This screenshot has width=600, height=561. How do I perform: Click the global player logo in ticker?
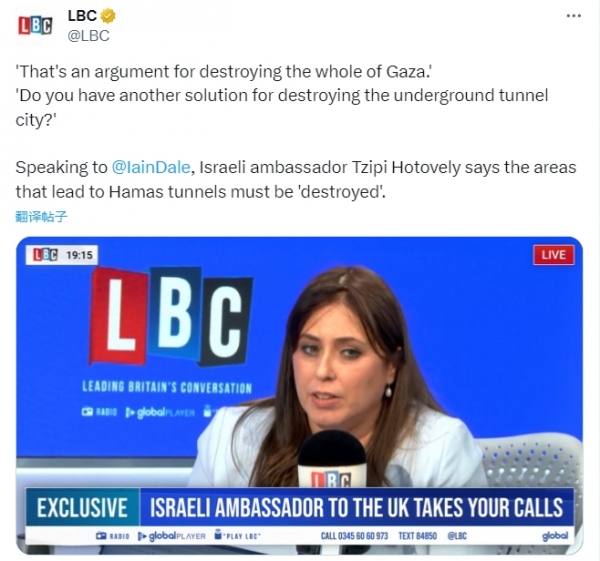(172, 536)
